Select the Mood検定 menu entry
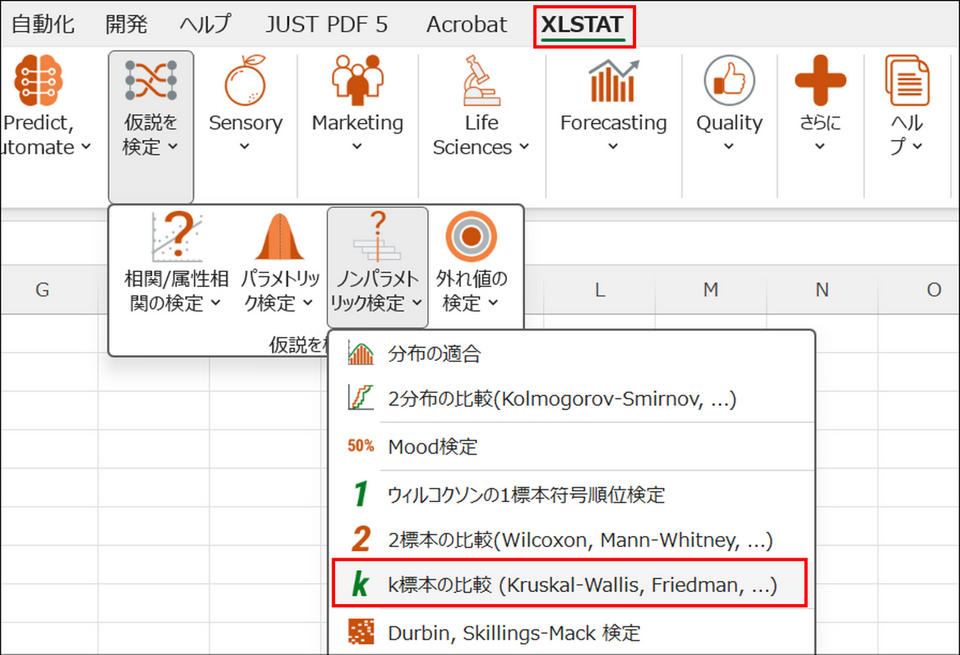The width and height of the screenshot is (960, 655). point(432,447)
